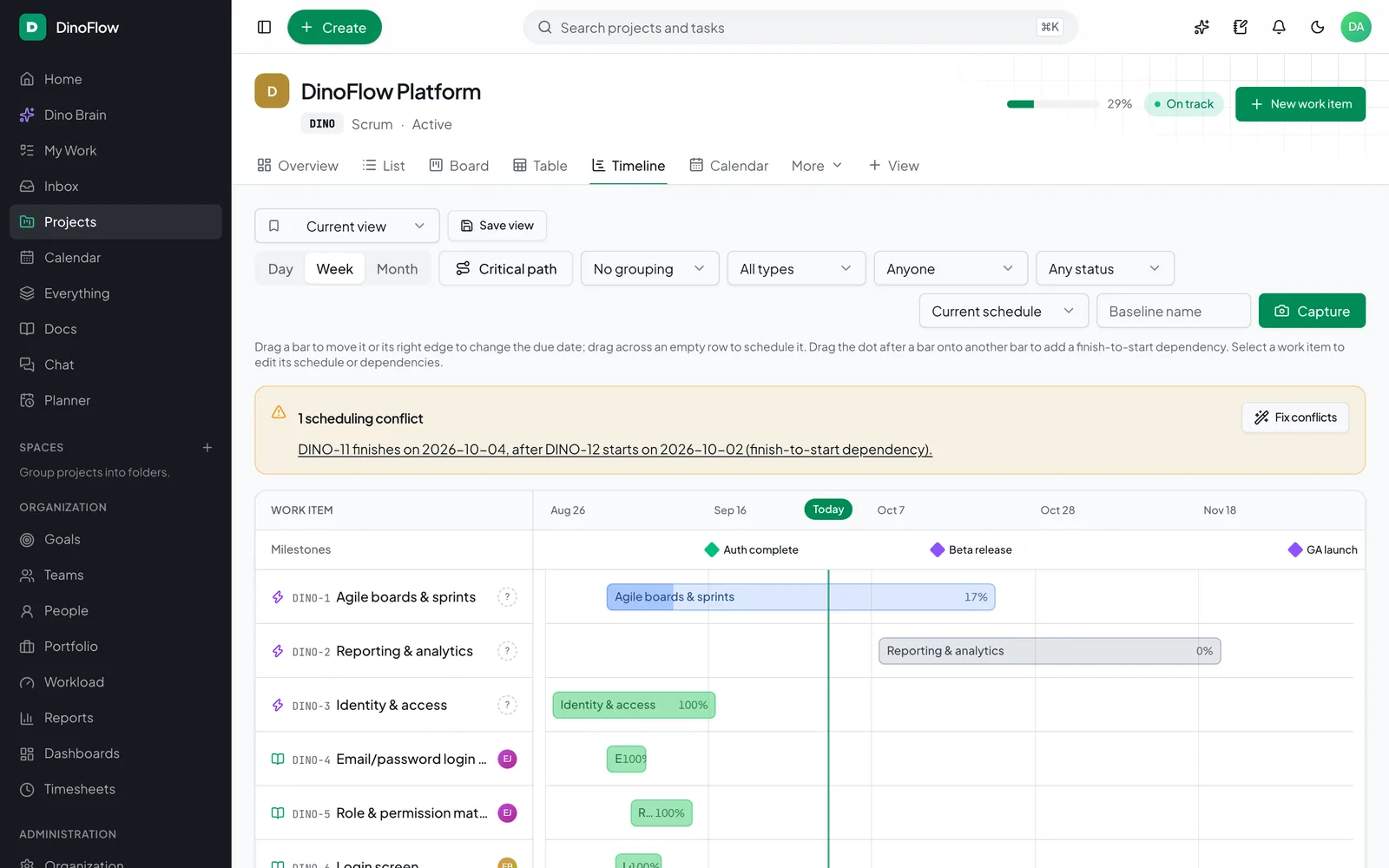This screenshot has height=868, width=1389.
Task: Click the New work item button
Action: click(1300, 104)
